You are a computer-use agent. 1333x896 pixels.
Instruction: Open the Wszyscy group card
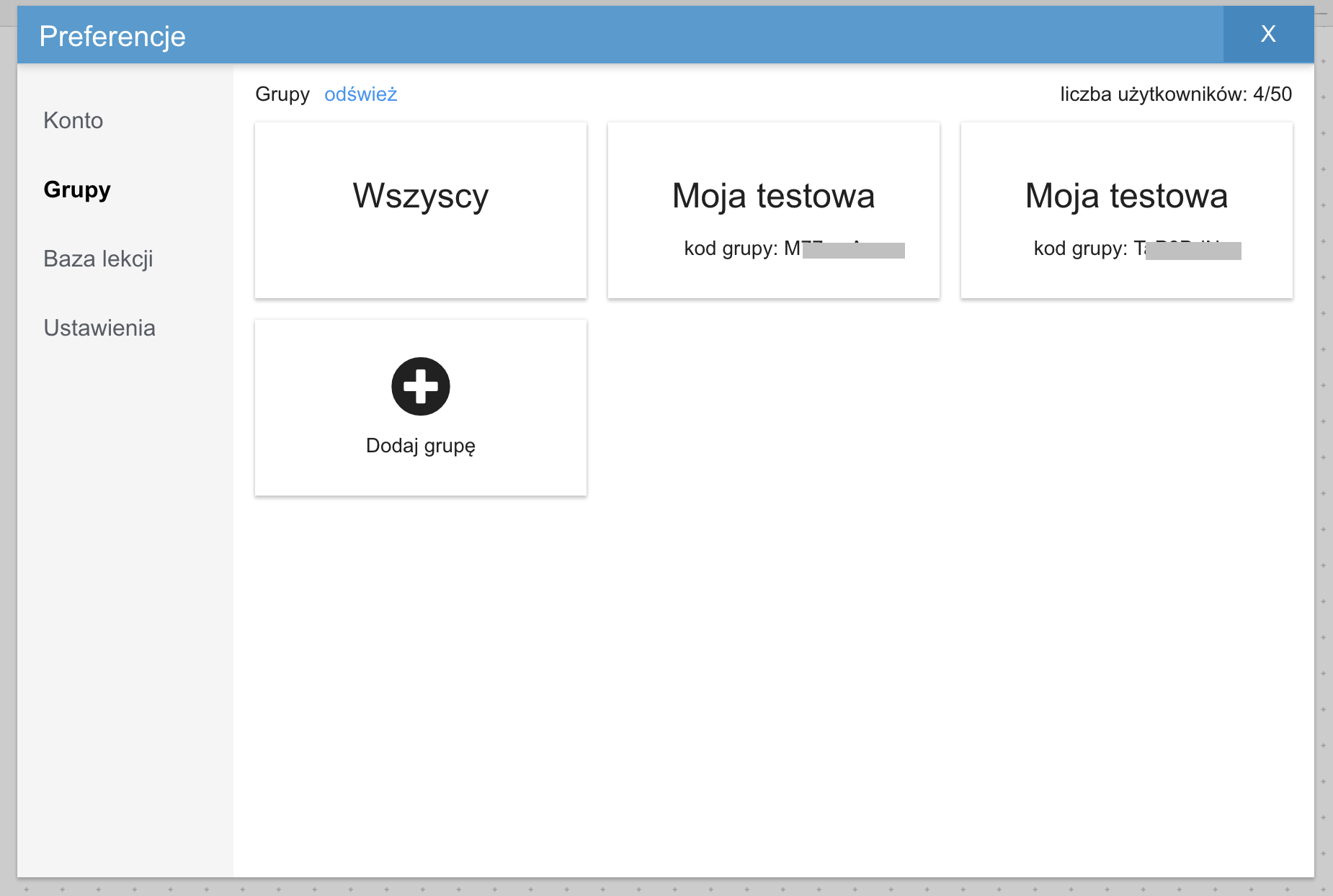coord(421,210)
